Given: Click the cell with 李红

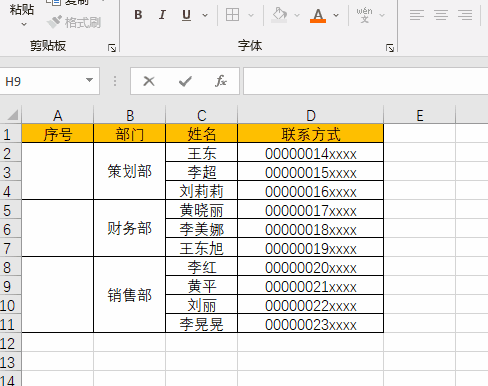Looking at the screenshot, I should 202,267.
